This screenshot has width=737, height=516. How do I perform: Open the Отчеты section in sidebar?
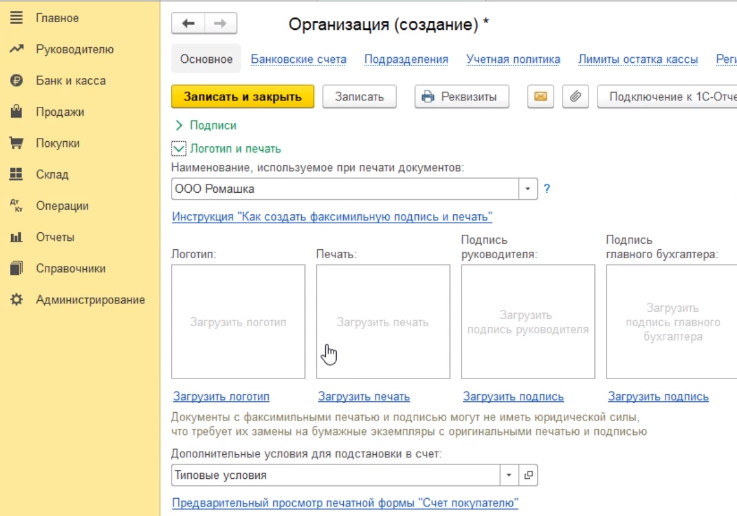55,237
